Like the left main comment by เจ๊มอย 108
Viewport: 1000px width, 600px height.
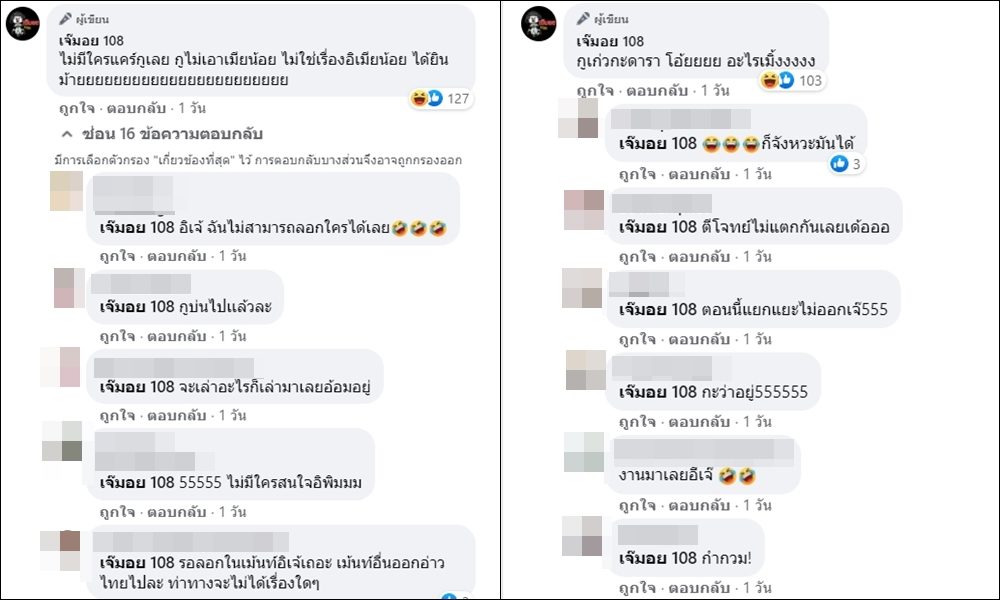[x=77, y=108]
